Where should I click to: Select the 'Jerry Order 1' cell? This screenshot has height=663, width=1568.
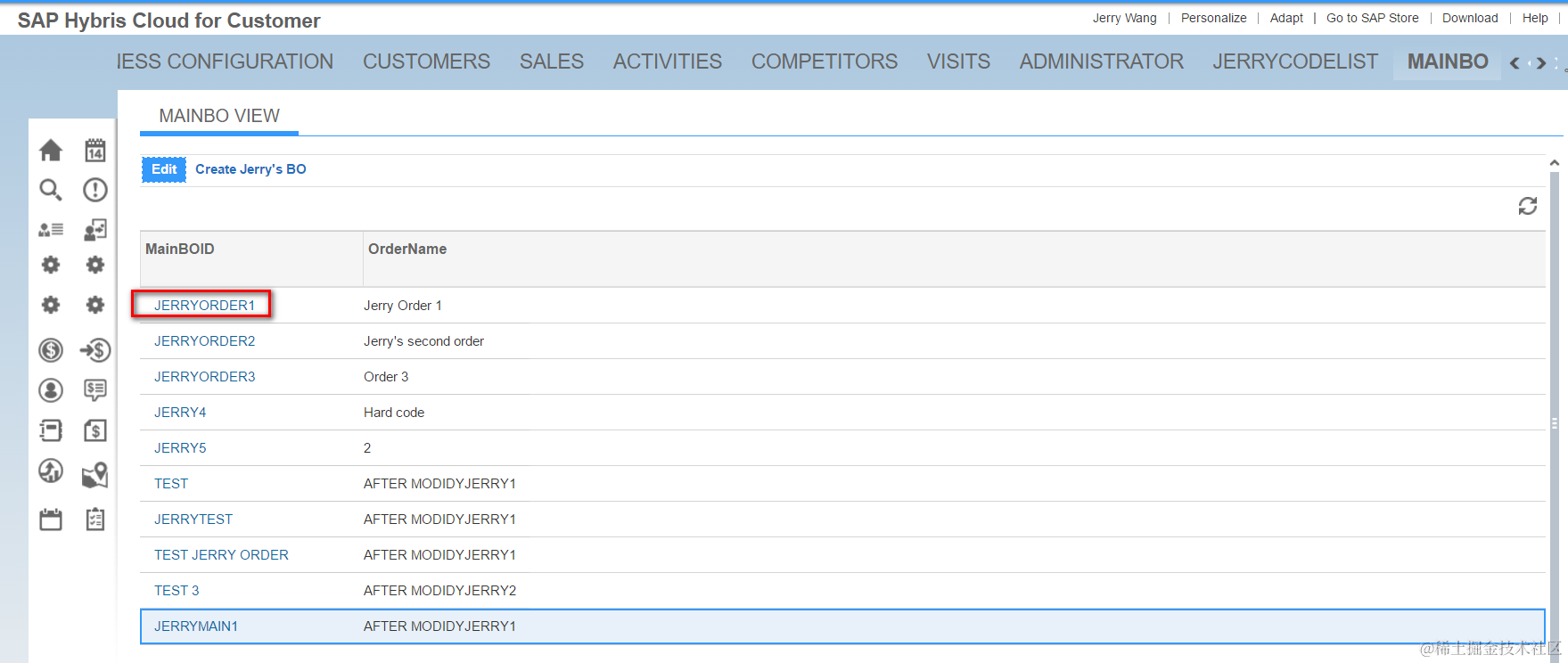coord(402,306)
